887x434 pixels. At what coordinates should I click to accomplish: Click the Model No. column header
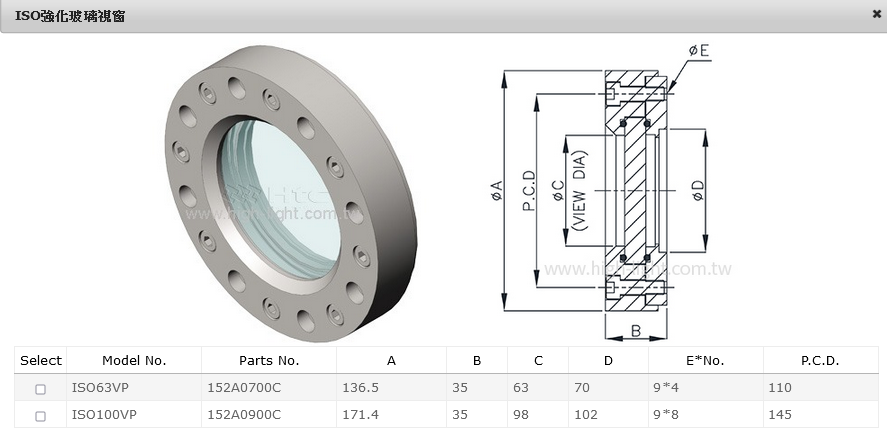click(134, 361)
